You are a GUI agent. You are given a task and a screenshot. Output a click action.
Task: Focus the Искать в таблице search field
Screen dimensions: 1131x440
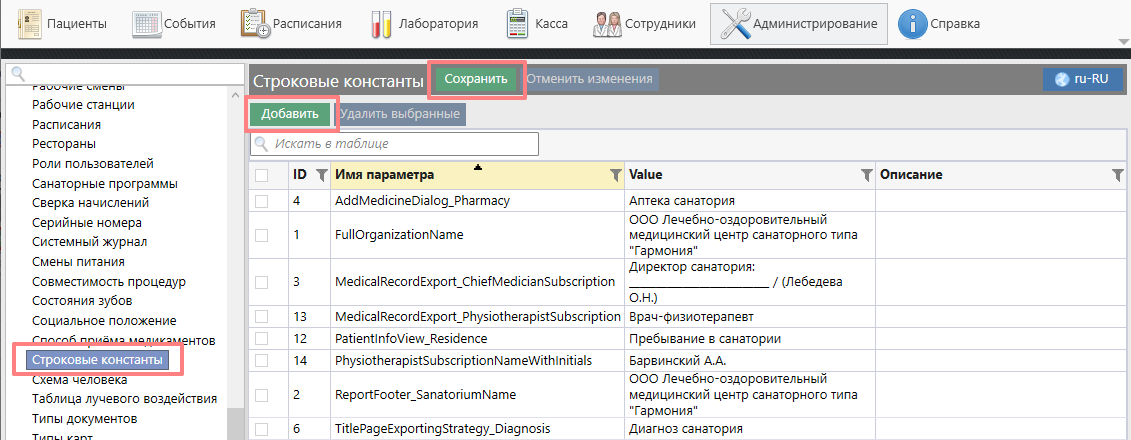(400, 144)
